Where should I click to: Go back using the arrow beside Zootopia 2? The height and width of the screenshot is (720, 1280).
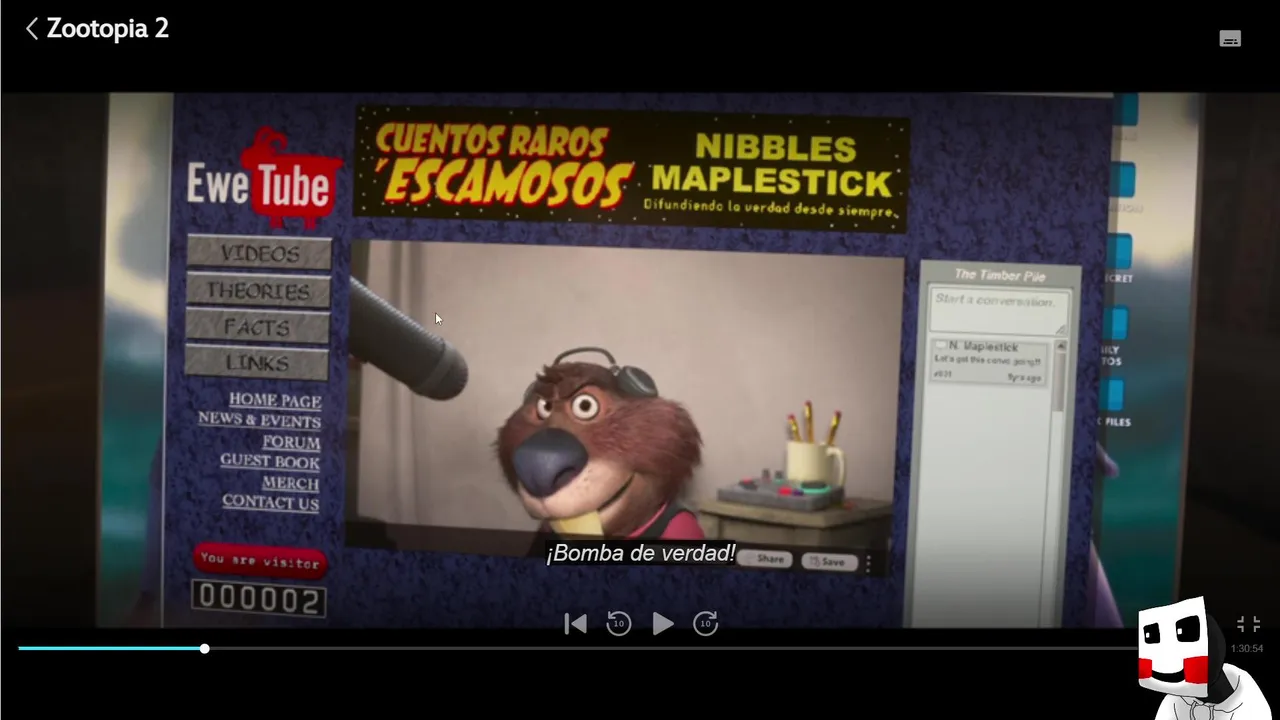(32, 29)
